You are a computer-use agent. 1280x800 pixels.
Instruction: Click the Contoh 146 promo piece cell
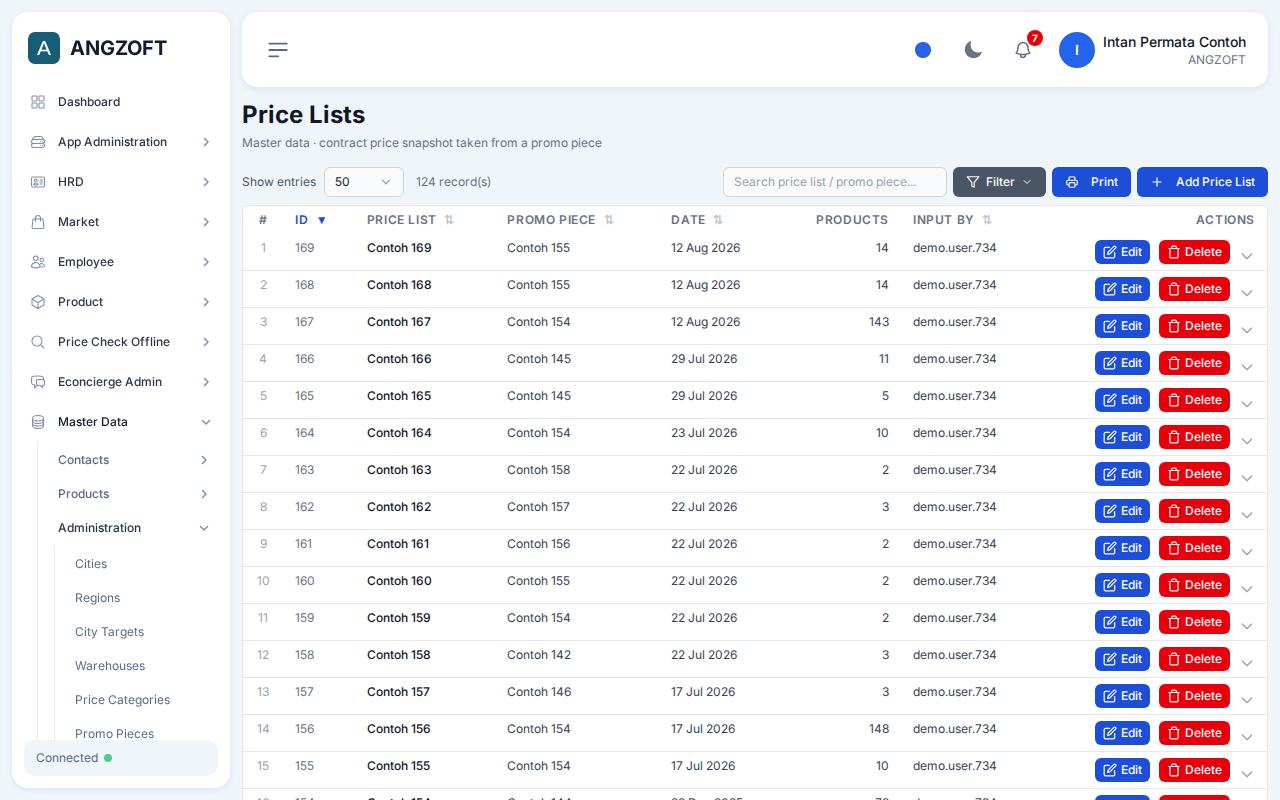pos(539,692)
